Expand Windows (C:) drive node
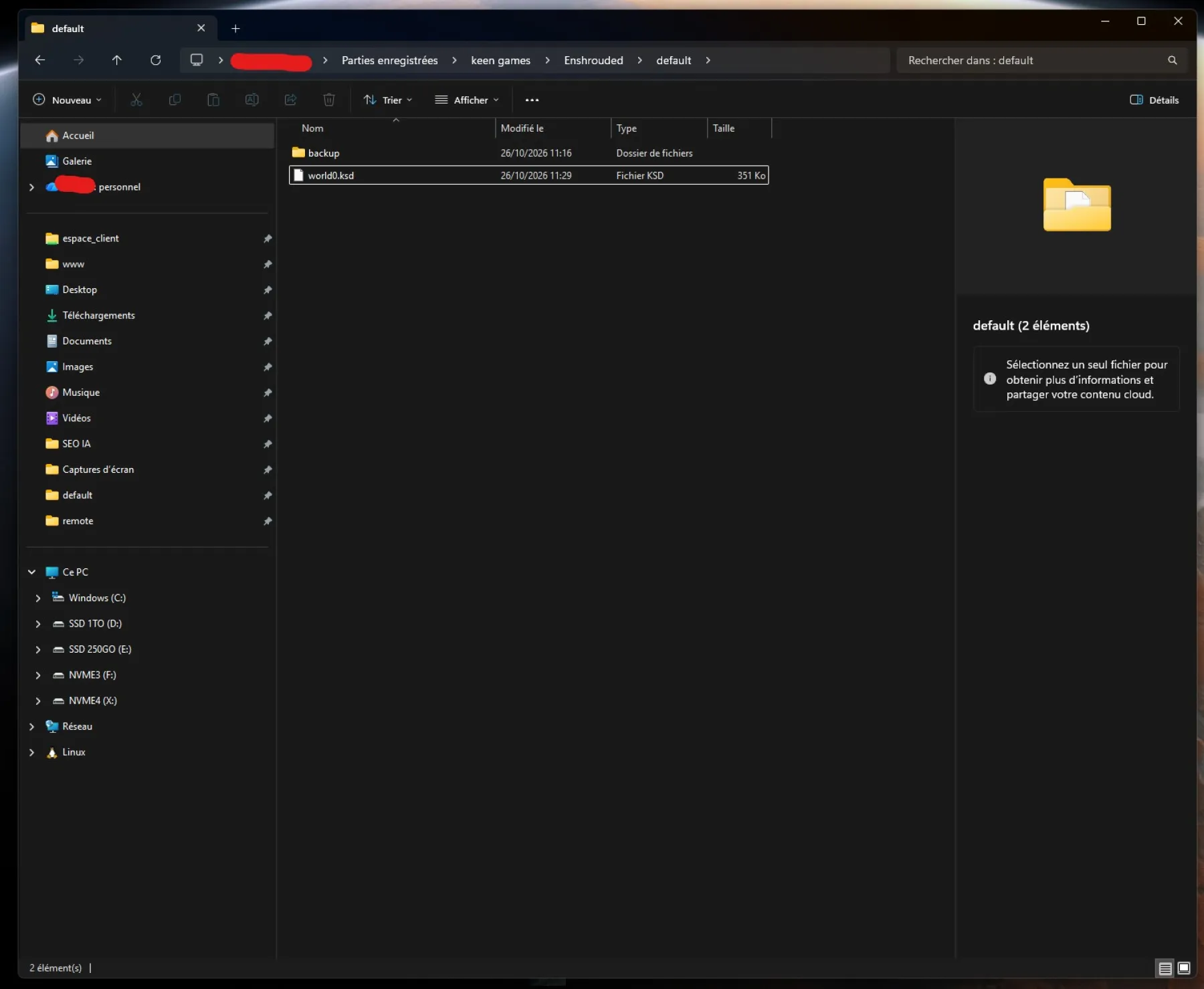Viewport: 1204px width, 989px height. 38,598
